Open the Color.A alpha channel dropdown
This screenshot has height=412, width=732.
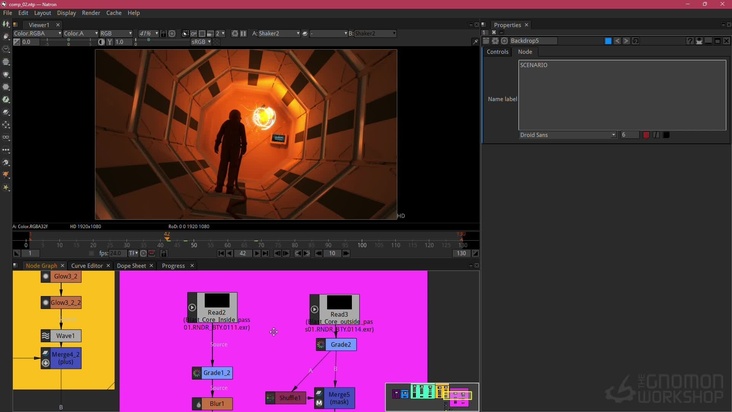pos(80,34)
